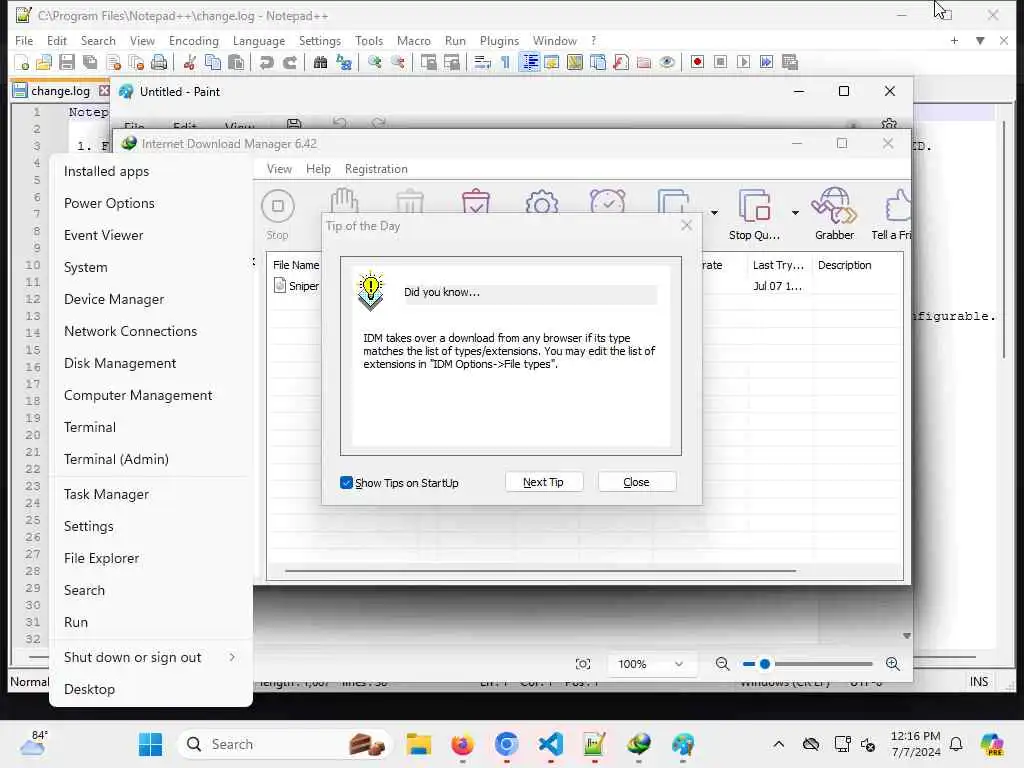The image size is (1024, 768).
Task: Click IDM Scheduler alarm clock icon
Action: point(607,201)
